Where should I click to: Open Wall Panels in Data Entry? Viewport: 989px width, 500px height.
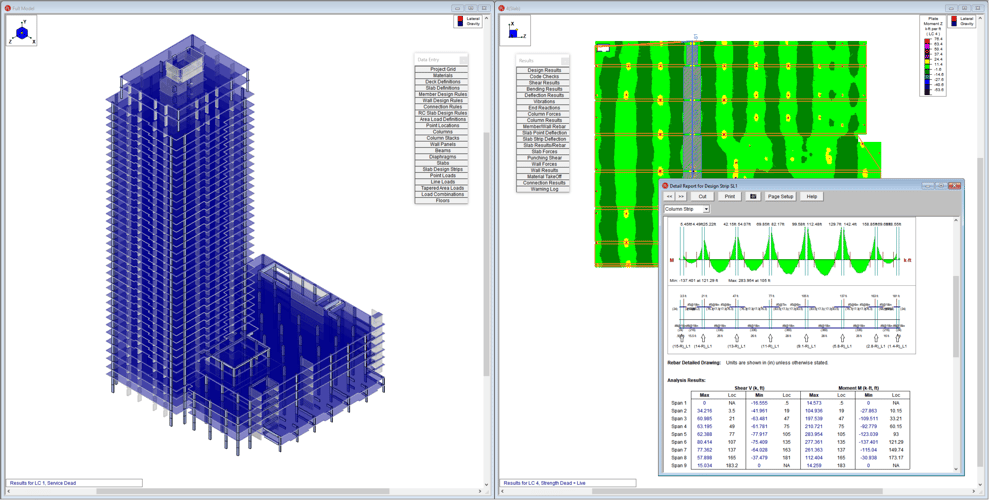click(443, 144)
